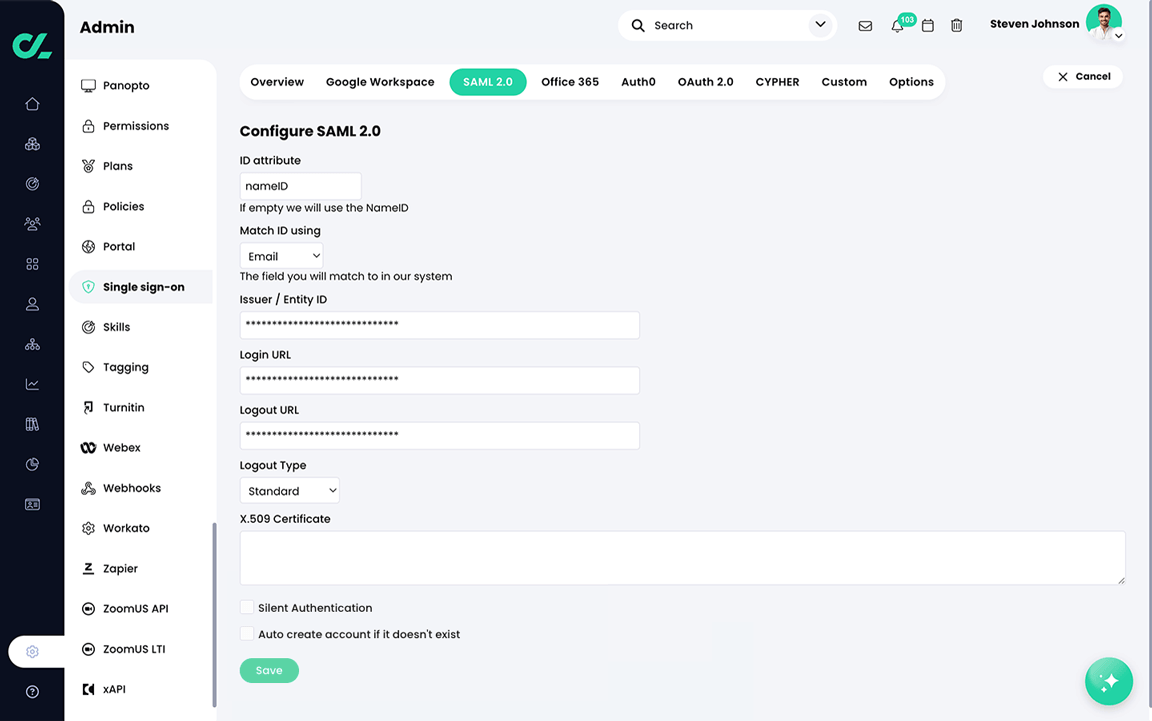
Task: Open the Help question mark in the dark sidebar
Action: pyautogui.click(x=31, y=691)
